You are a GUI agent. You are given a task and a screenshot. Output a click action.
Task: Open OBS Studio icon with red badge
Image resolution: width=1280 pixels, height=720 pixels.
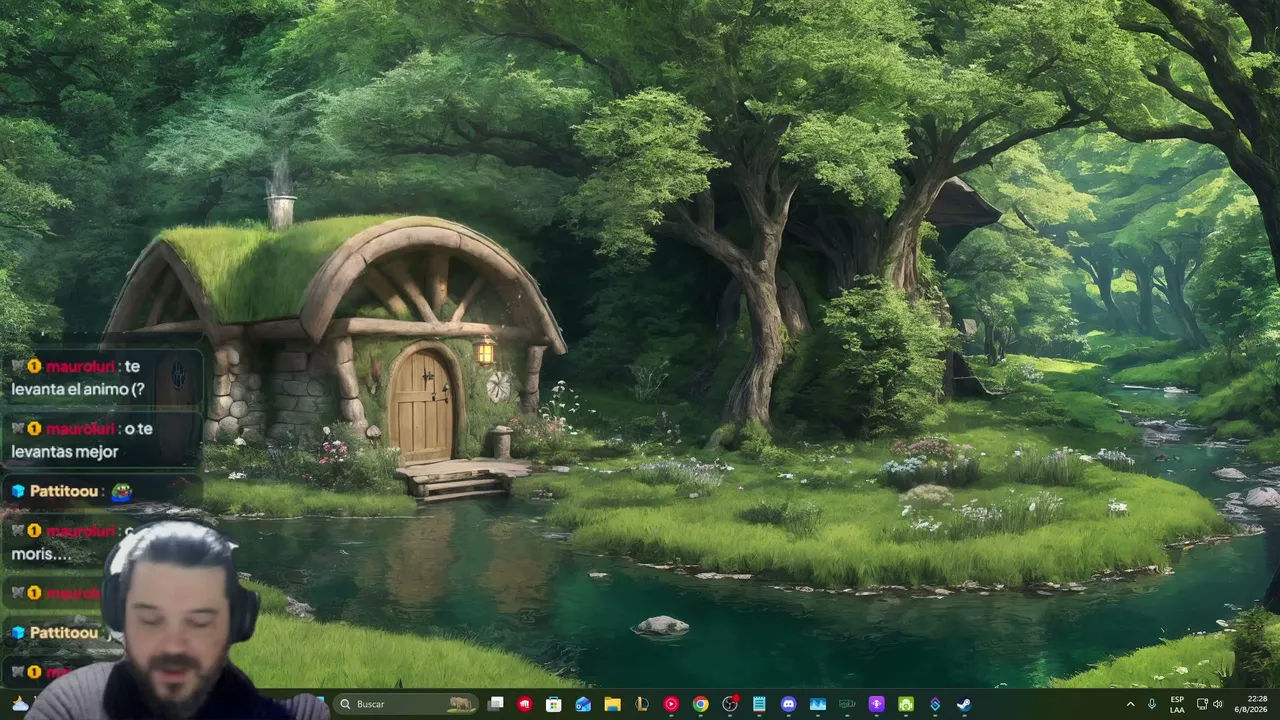[730, 704]
